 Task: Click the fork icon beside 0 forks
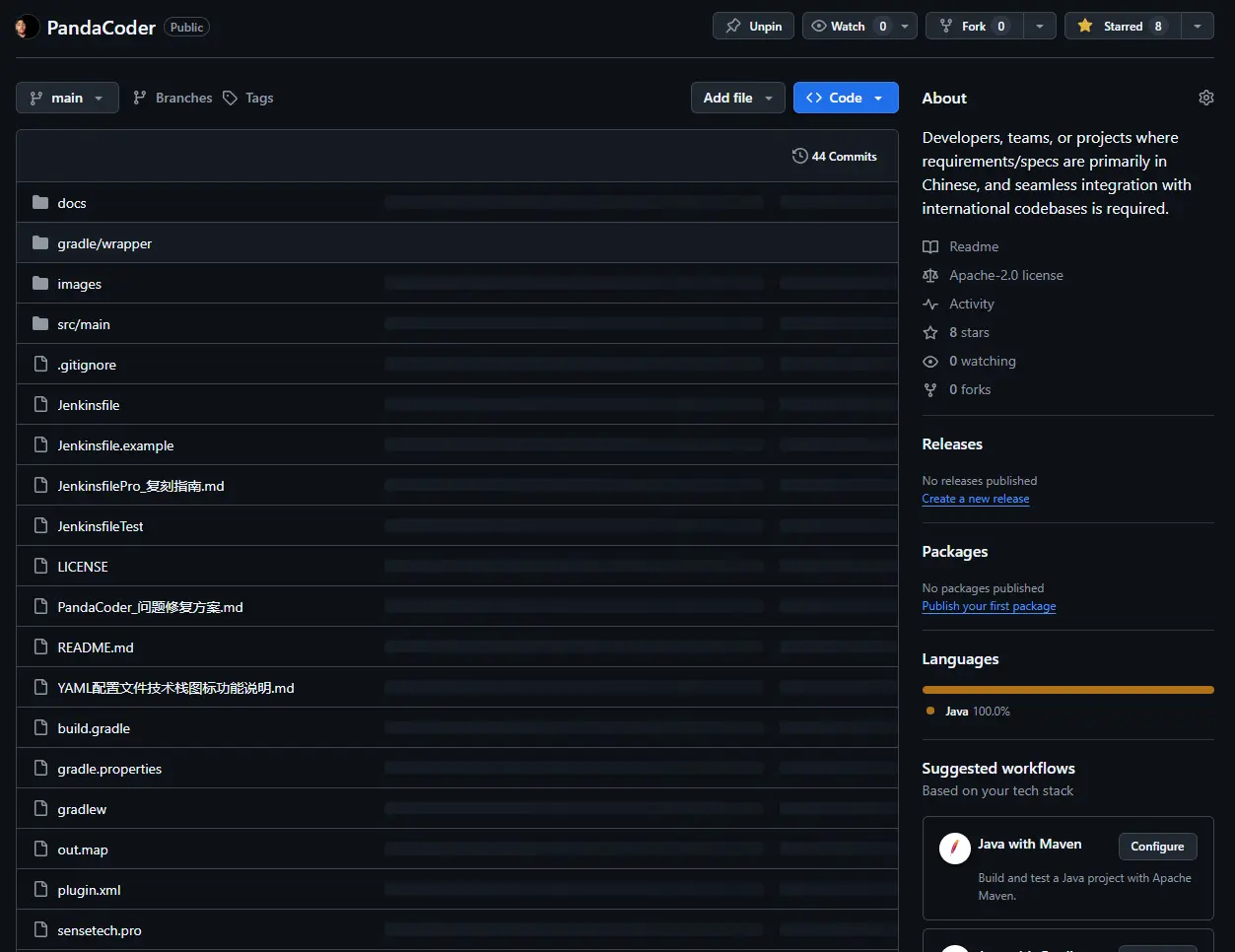click(x=930, y=389)
